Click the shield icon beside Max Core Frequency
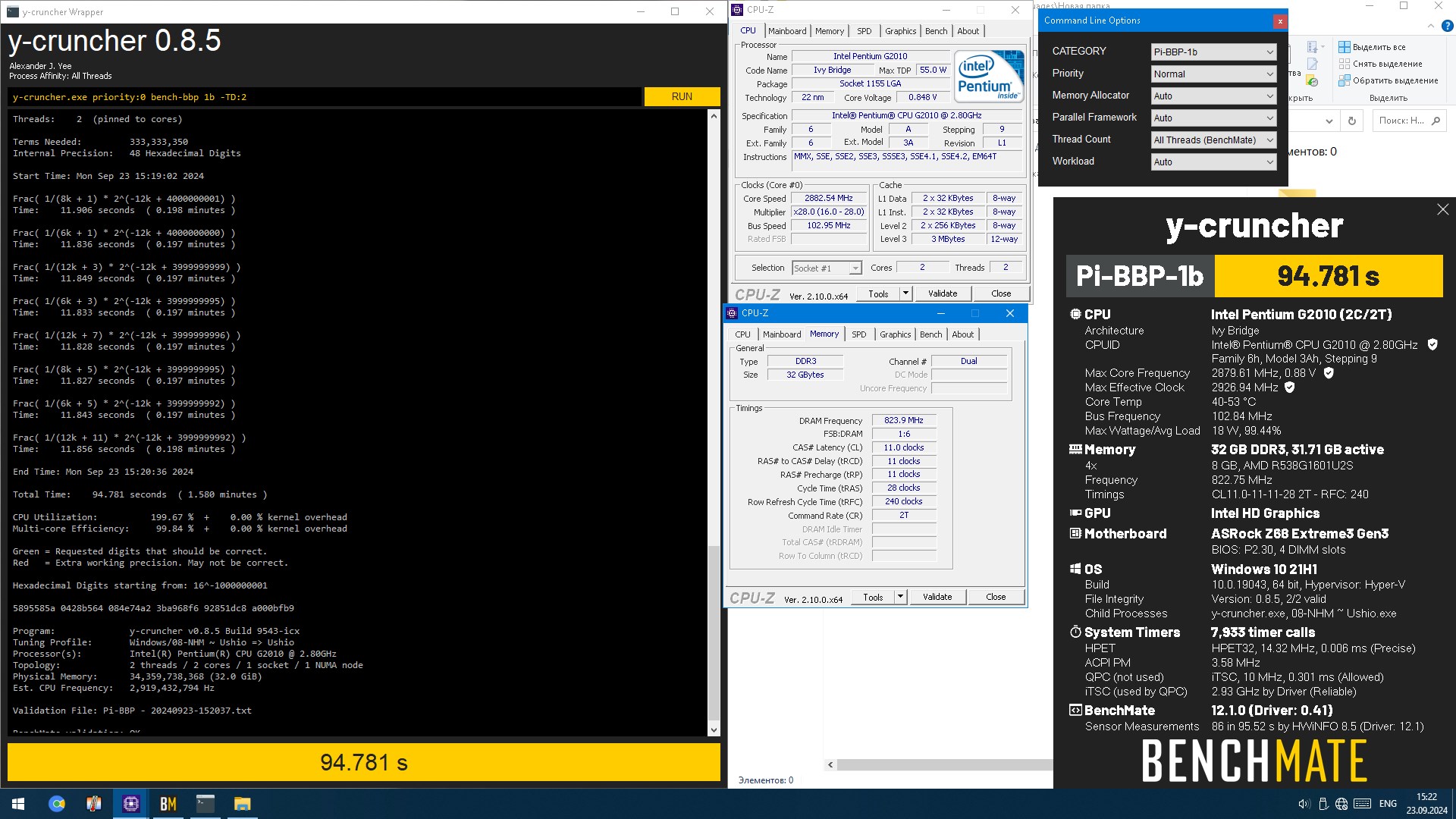Viewport: 1456px width, 819px height. pyautogui.click(x=1329, y=372)
